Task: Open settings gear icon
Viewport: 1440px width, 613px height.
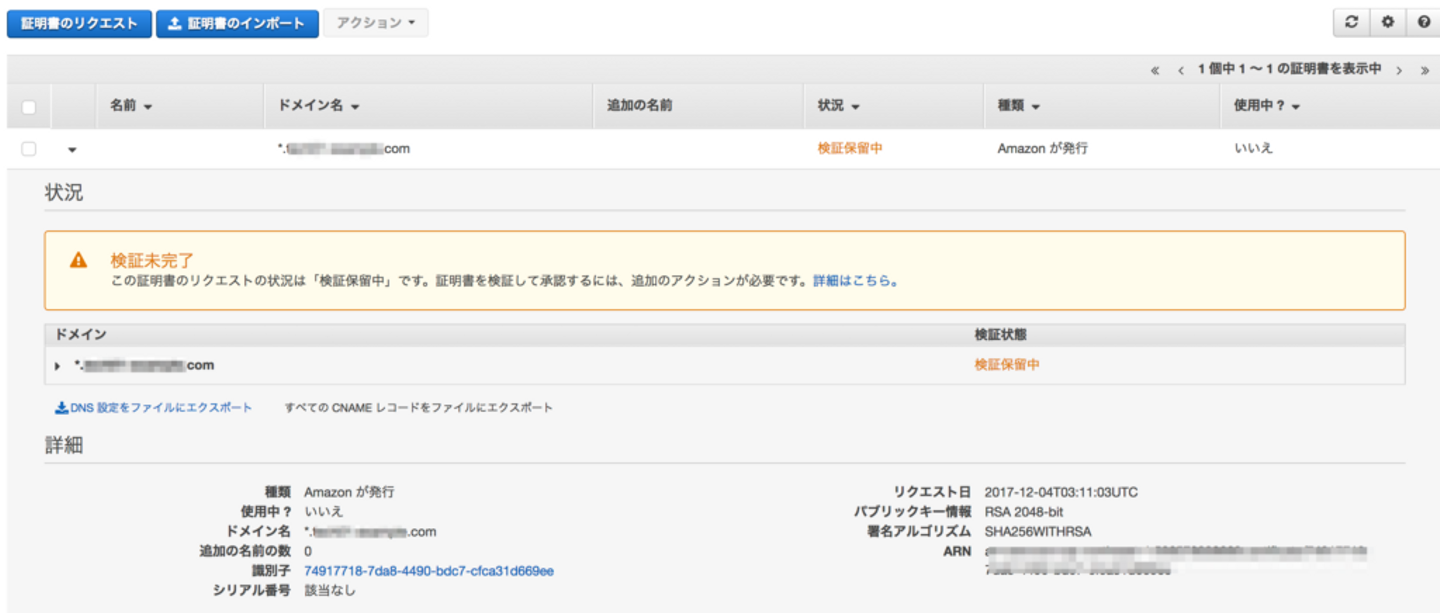Action: coord(1387,23)
